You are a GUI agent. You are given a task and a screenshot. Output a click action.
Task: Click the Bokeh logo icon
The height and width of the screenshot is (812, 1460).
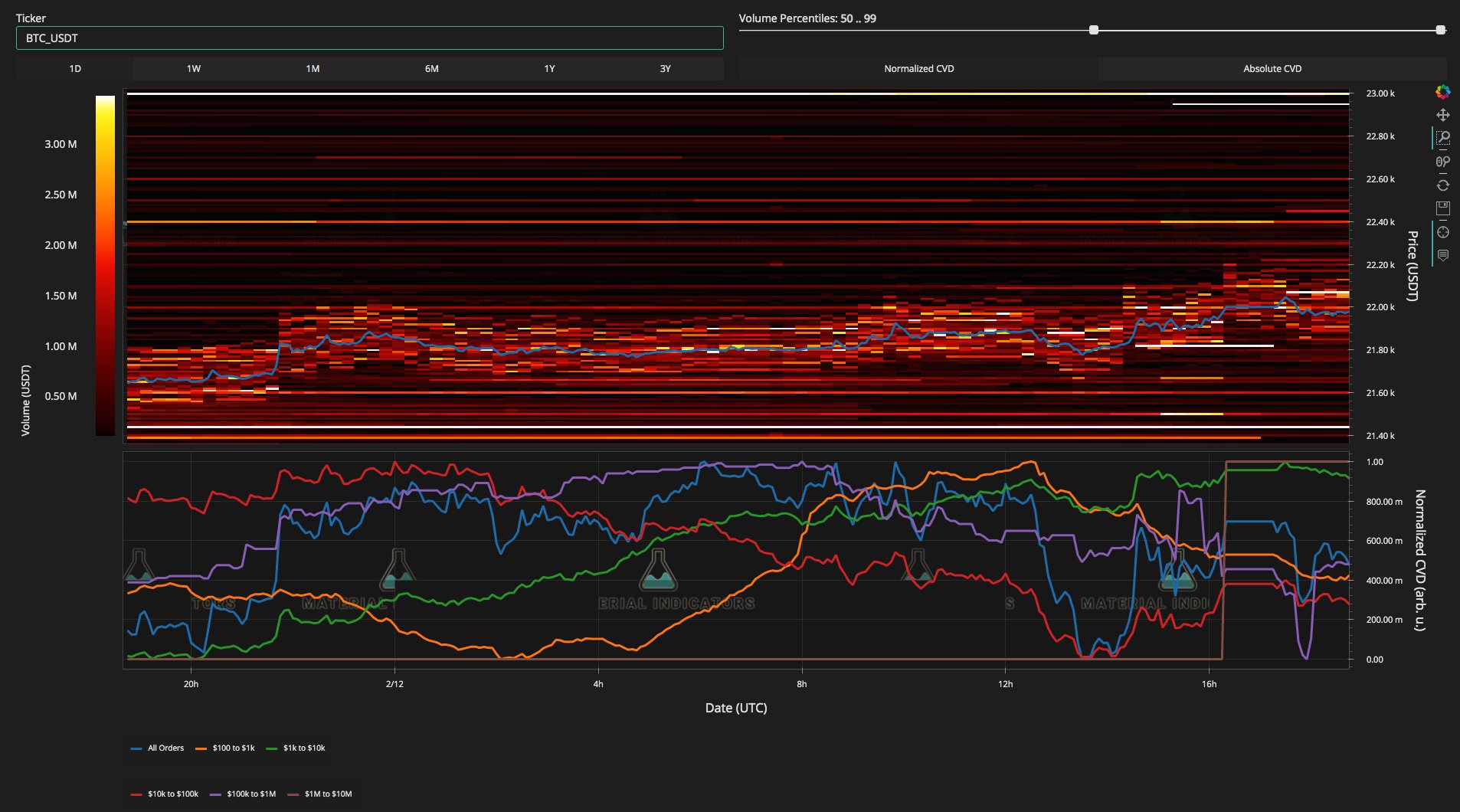(x=1442, y=92)
